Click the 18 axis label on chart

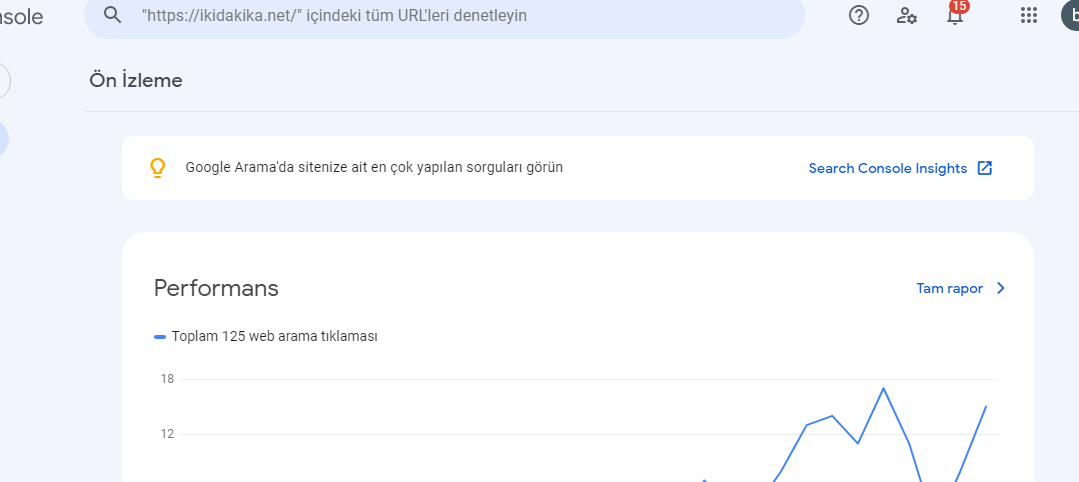click(167, 379)
